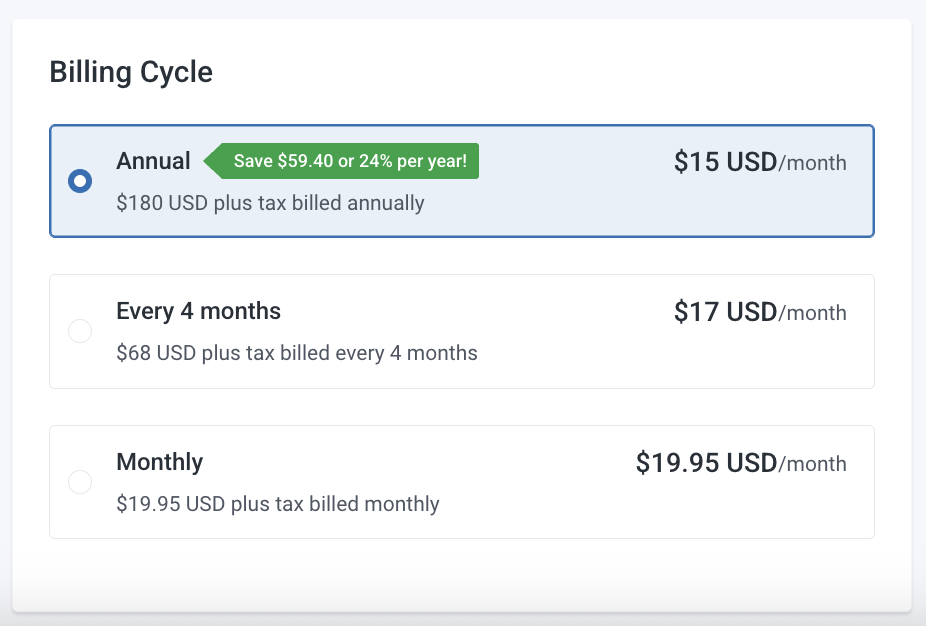Click the $68 USD billed every 4 months text

point(296,353)
